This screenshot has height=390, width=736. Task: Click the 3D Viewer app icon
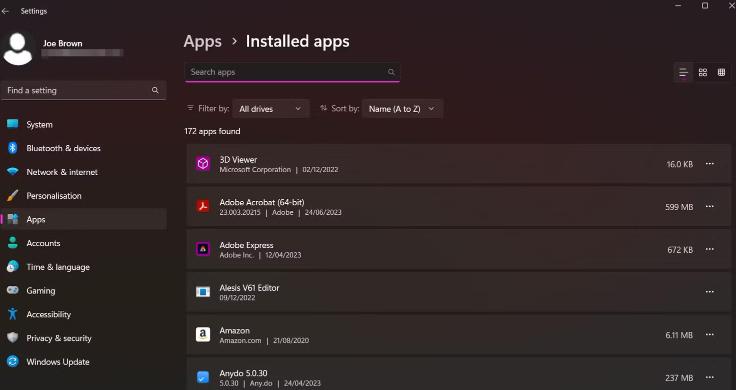tap(203, 164)
